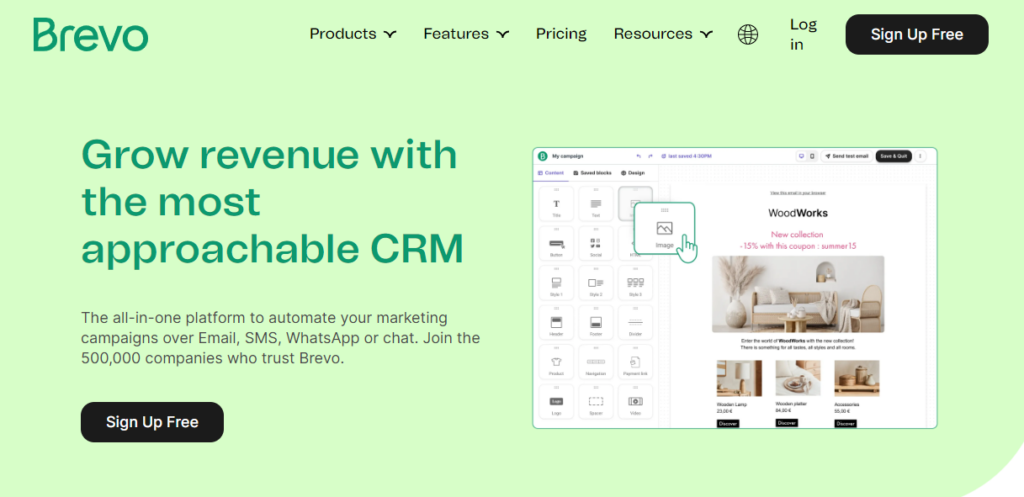The height and width of the screenshot is (497, 1024).
Task: Click the Grow revenue headline
Action: (272, 202)
